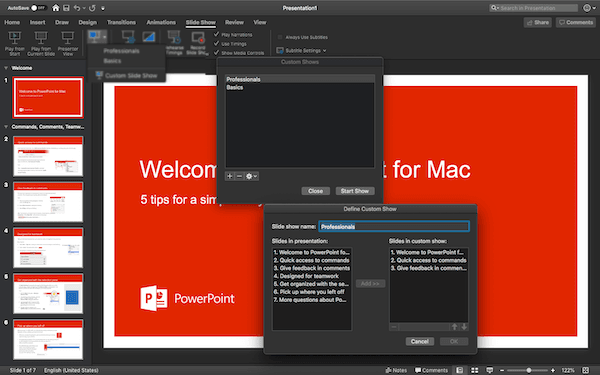The height and width of the screenshot is (375, 600).
Task: Click the Redo icon in title bar
Action: (92, 8)
